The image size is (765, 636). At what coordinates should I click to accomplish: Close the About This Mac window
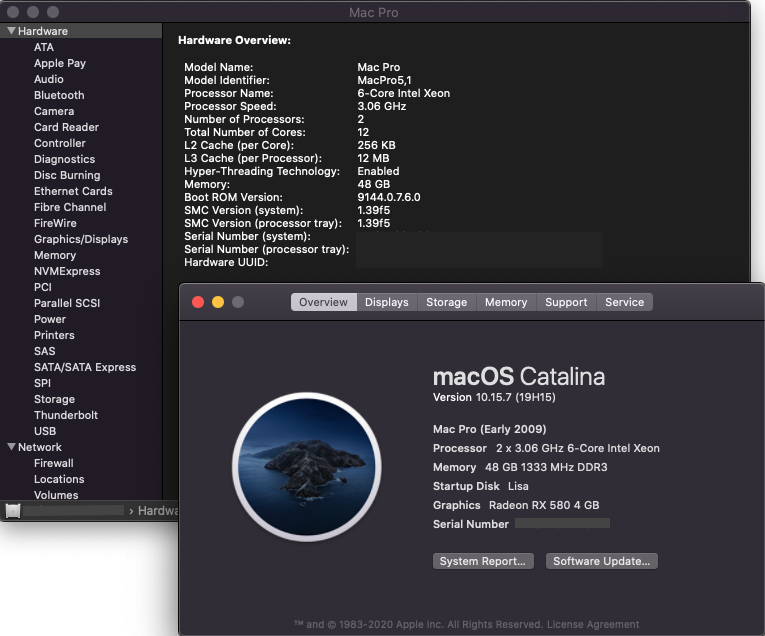198,302
